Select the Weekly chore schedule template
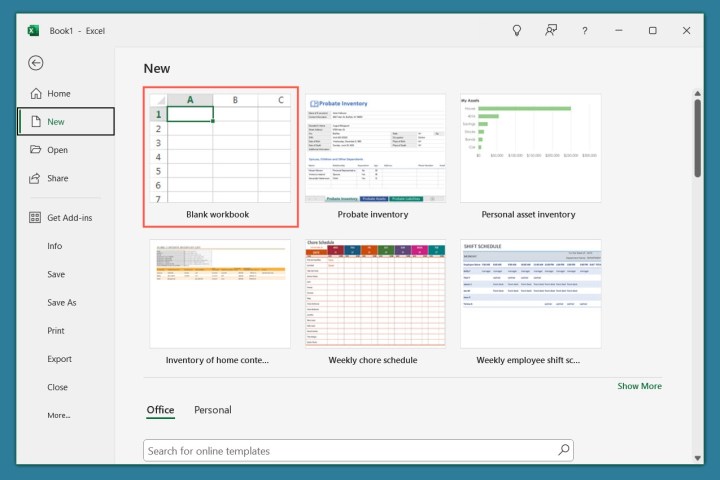Screen dimensions: 720x480 pos(375,294)
